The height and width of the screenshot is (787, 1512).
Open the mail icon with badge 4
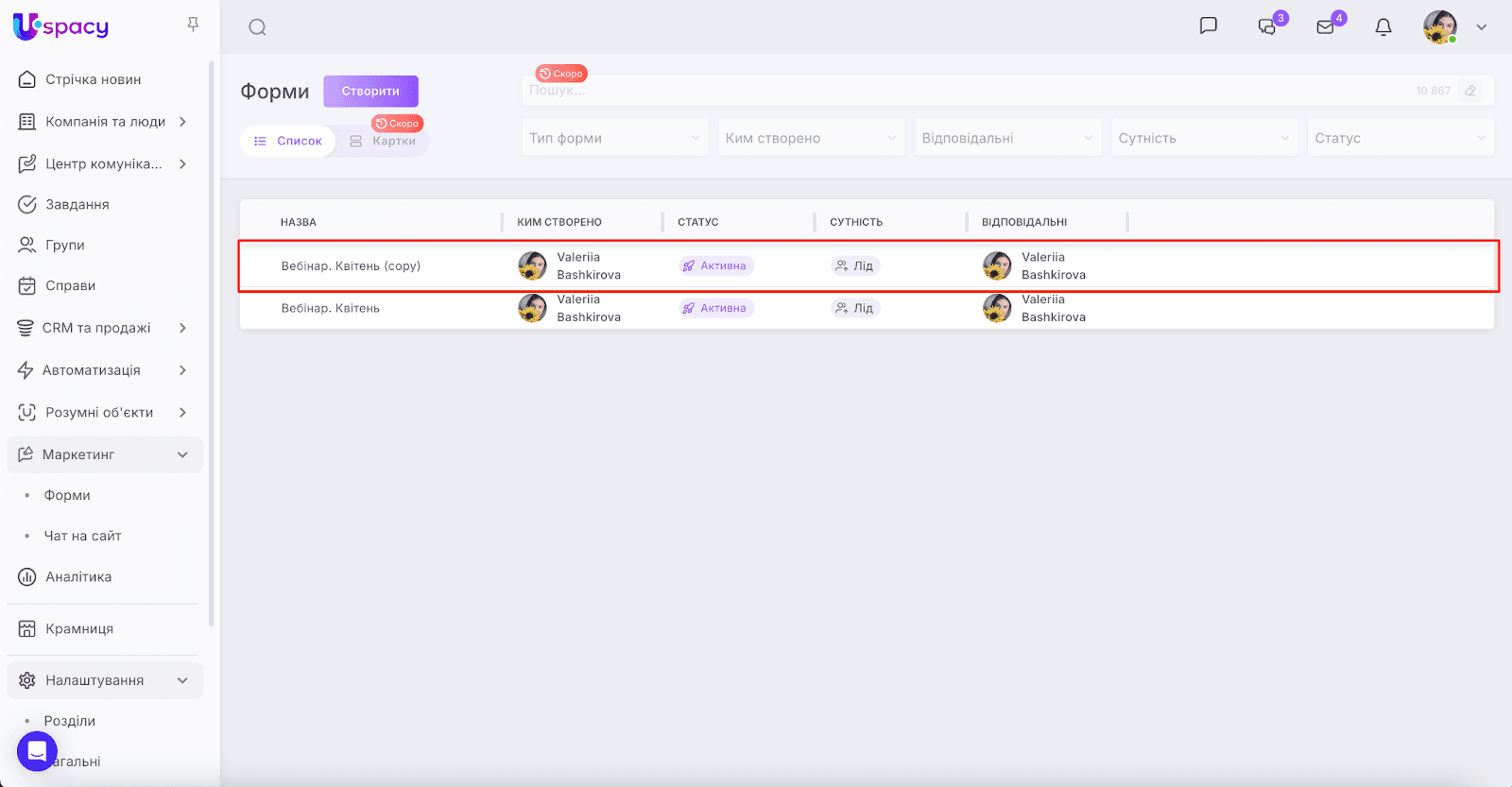point(1326,26)
